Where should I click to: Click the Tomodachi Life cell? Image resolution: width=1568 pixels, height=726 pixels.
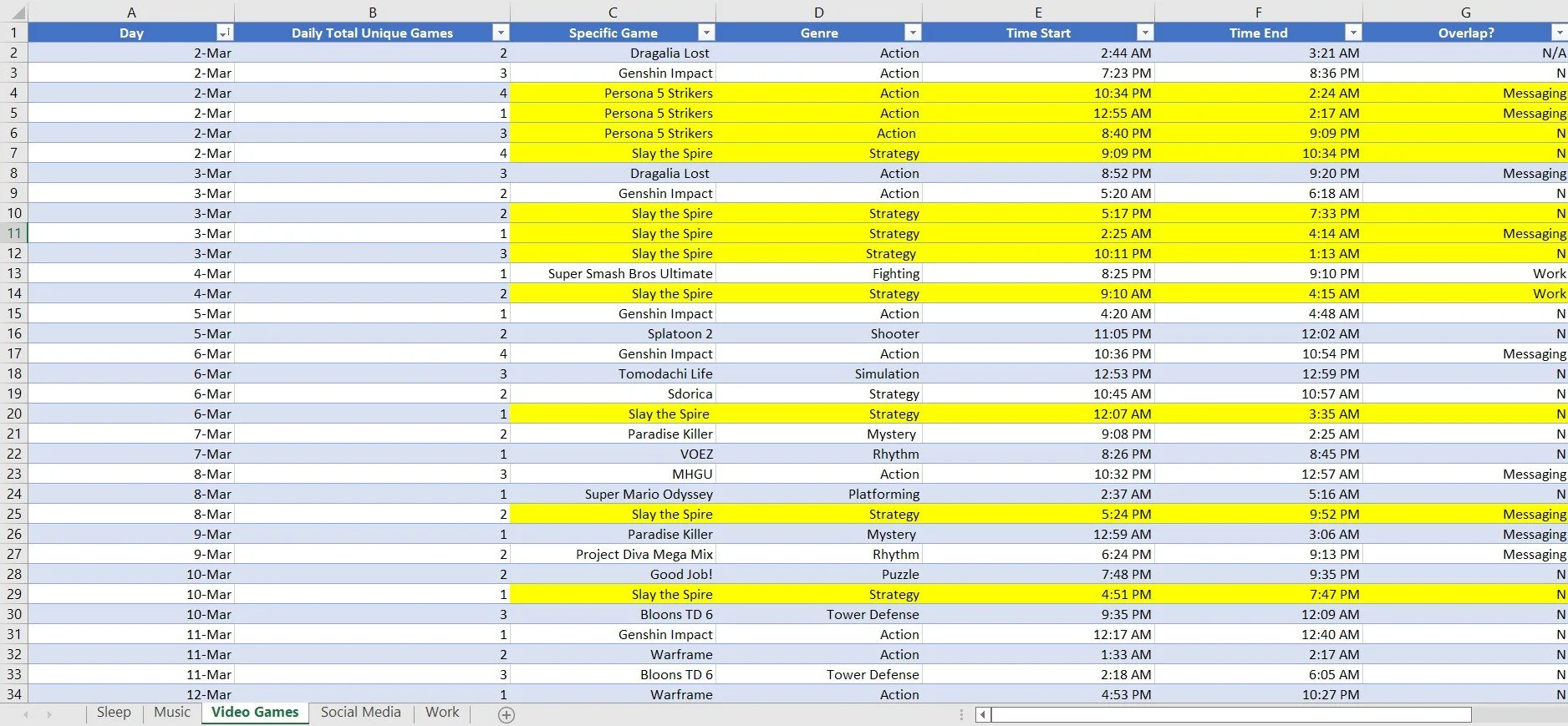click(613, 373)
